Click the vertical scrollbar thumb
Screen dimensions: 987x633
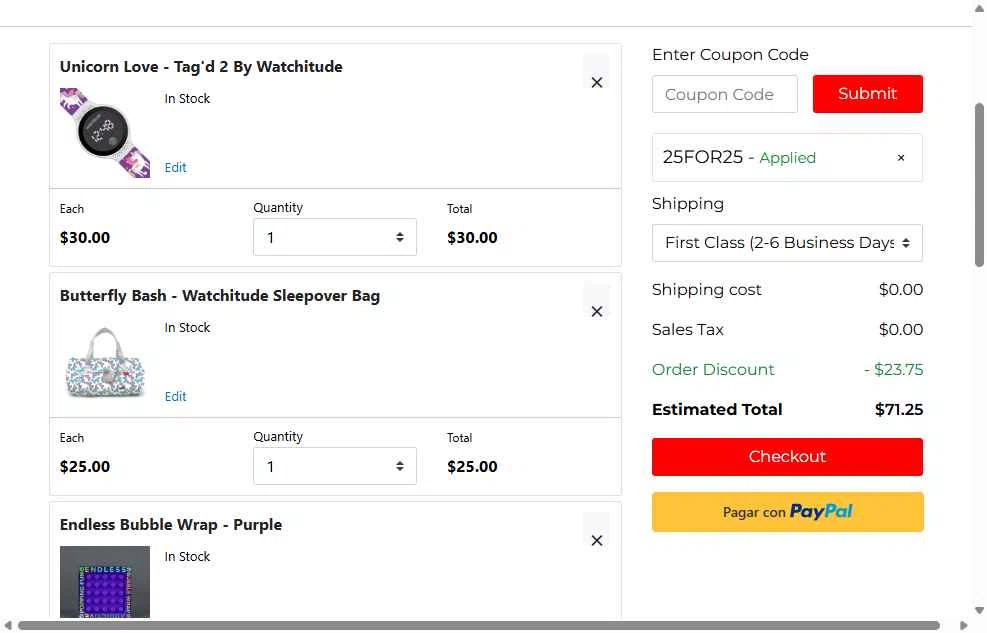pos(979,185)
